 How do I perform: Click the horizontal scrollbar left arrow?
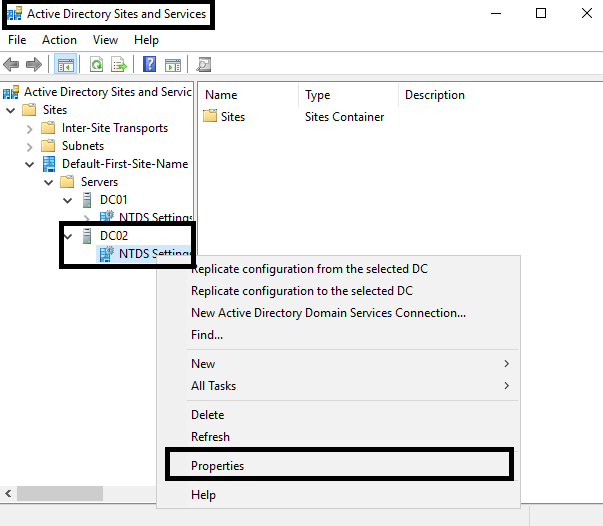pos(8,493)
